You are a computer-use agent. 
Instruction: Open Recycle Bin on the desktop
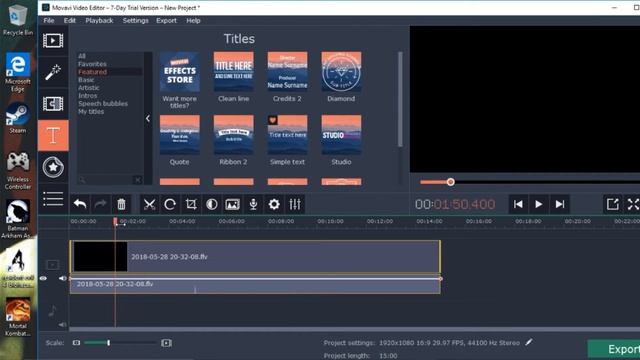[17, 19]
